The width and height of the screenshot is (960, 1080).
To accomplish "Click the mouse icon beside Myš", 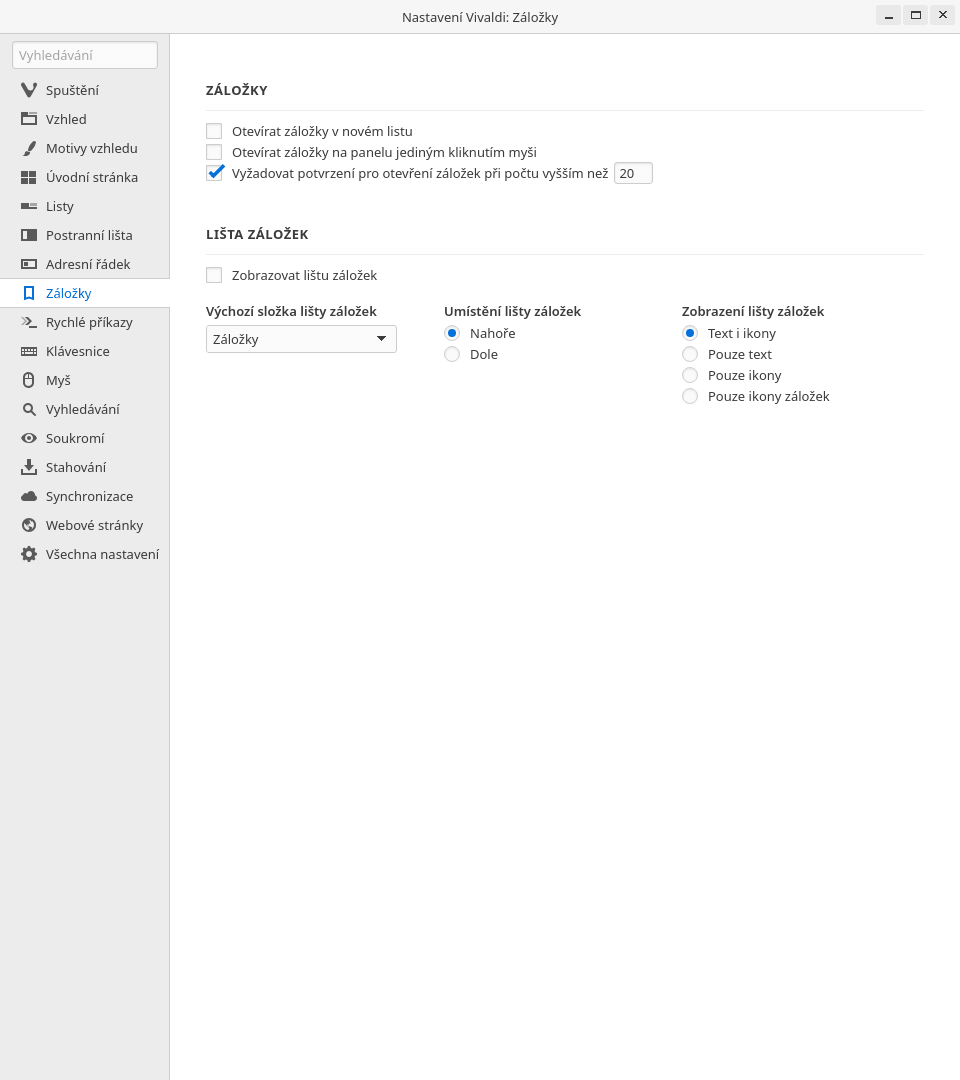I will 29,380.
